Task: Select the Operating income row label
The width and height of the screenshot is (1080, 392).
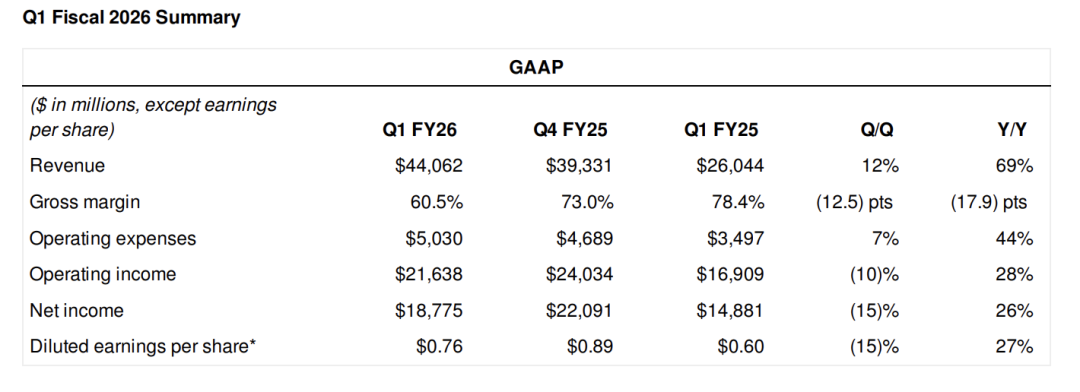Action: (103, 275)
